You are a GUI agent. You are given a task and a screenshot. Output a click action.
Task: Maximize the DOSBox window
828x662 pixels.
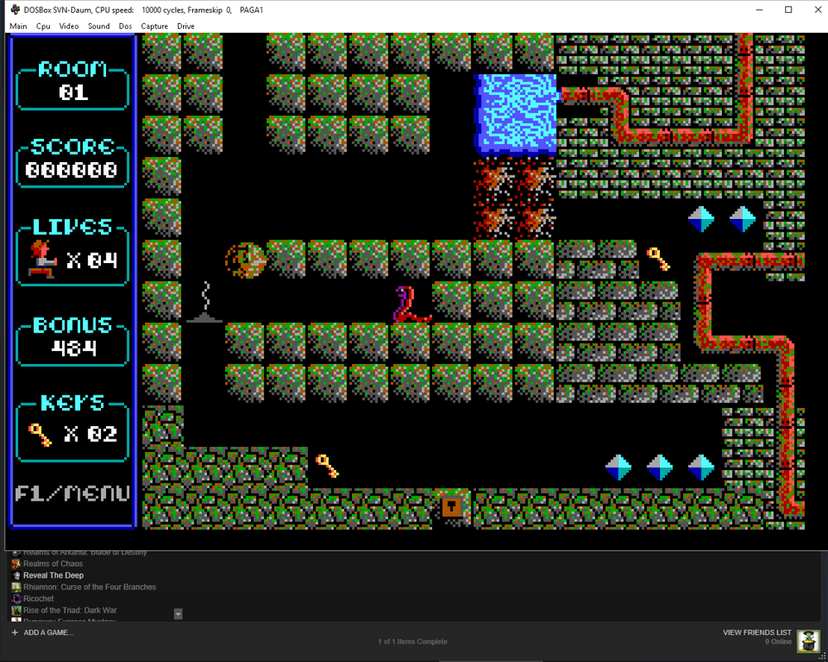pyautogui.click(x=788, y=10)
